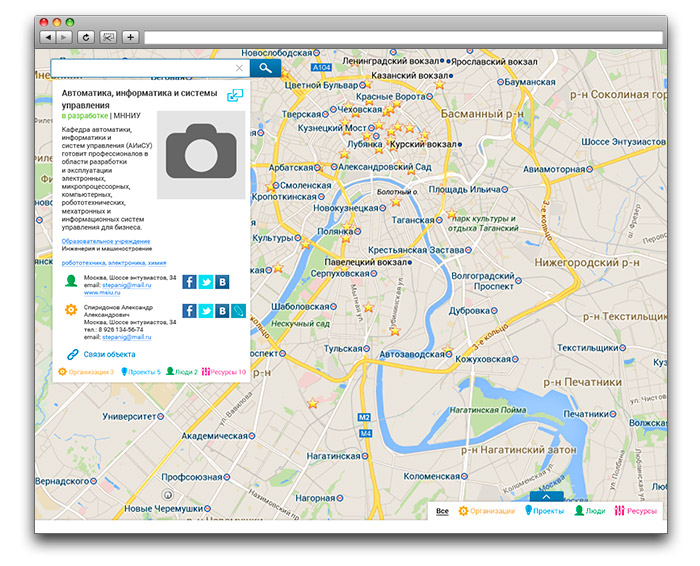Open the organization's Facebook page icon
700x566 pixels.
click(x=189, y=282)
